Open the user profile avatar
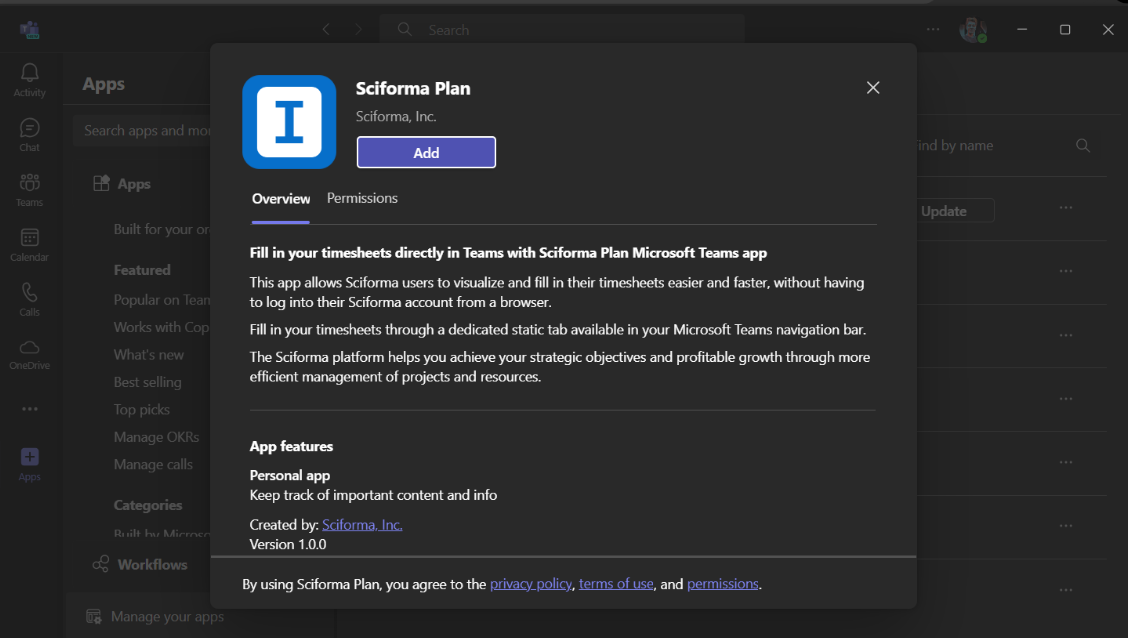 pyautogui.click(x=972, y=30)
